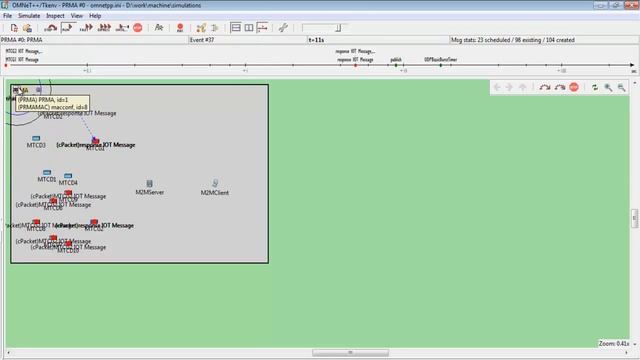Click the canvas Back arrow icon
The height and width of the screenshot is (360, 640).
(497, 87)
